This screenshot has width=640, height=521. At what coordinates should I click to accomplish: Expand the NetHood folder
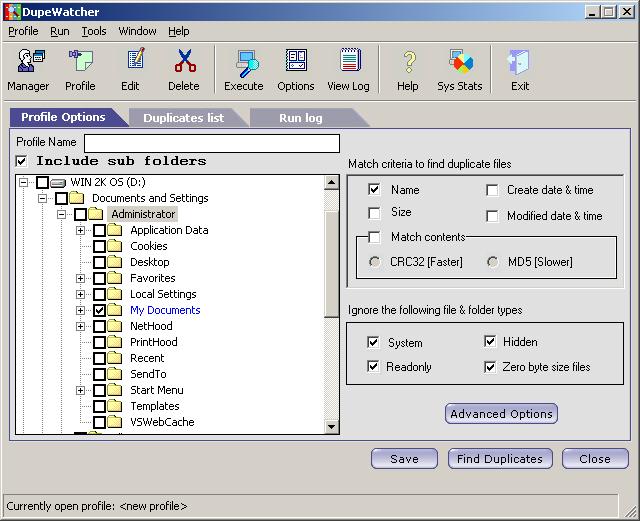coord(80,326)
